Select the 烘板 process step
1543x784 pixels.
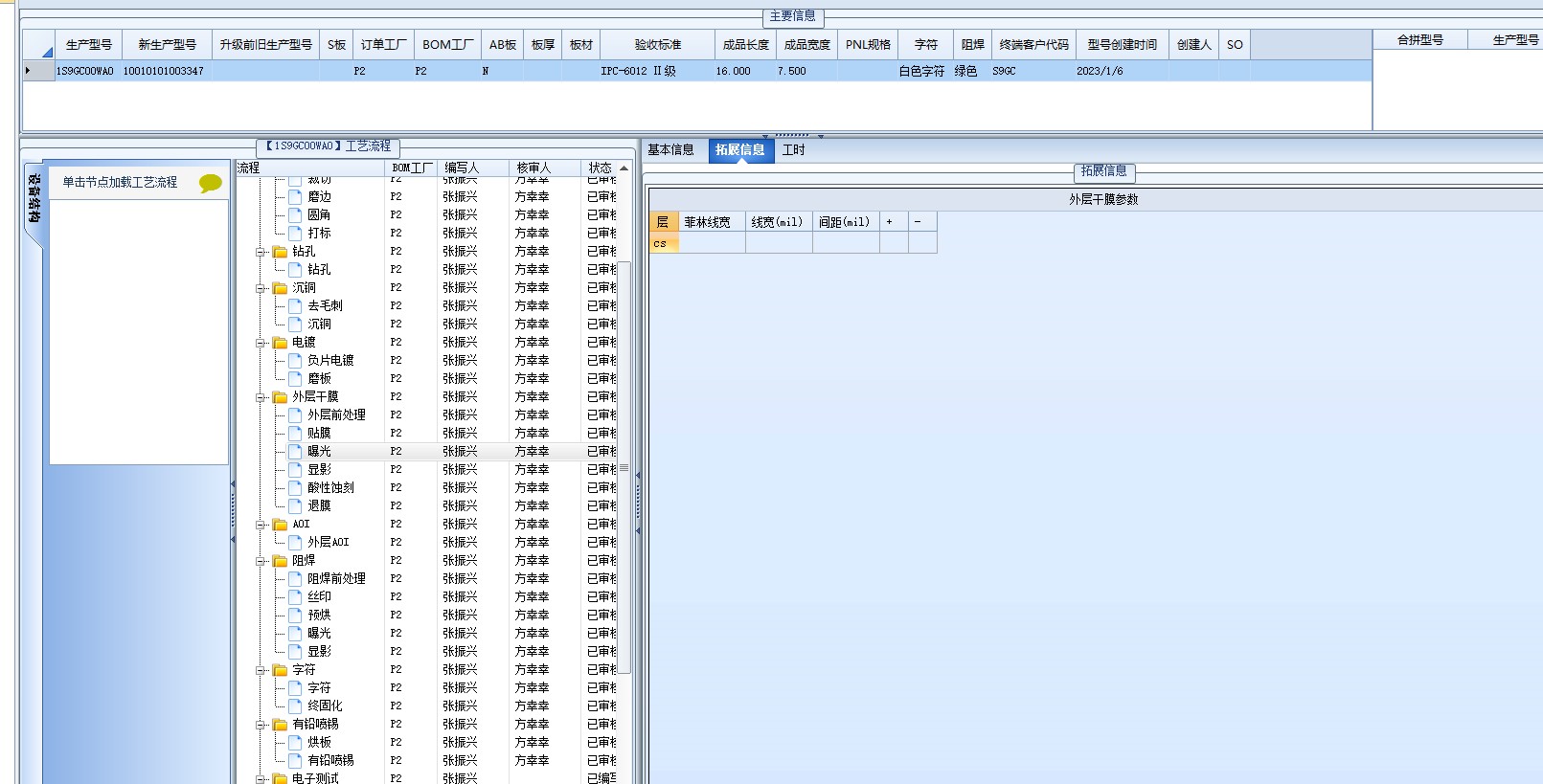(x=319, y=742)
